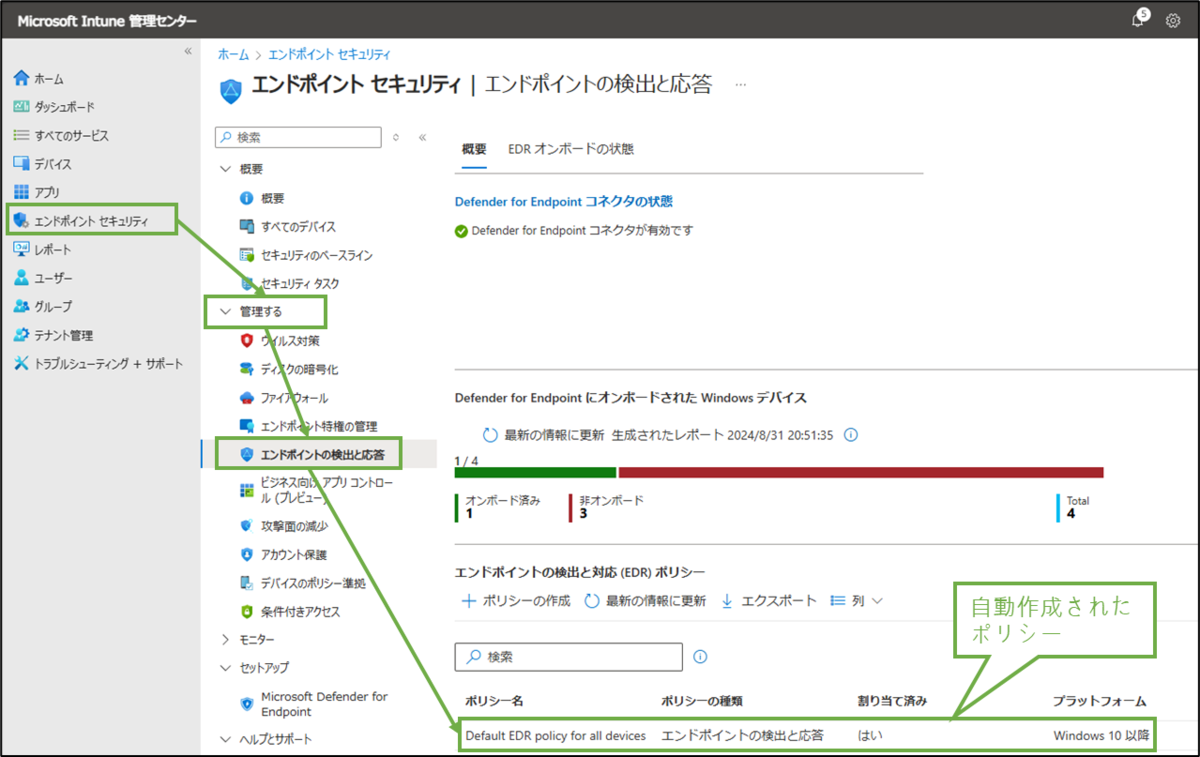Collapse the main left navigation pane
Image resolution: width=1200 pixels, height=757 pixels.
(188, 51)
